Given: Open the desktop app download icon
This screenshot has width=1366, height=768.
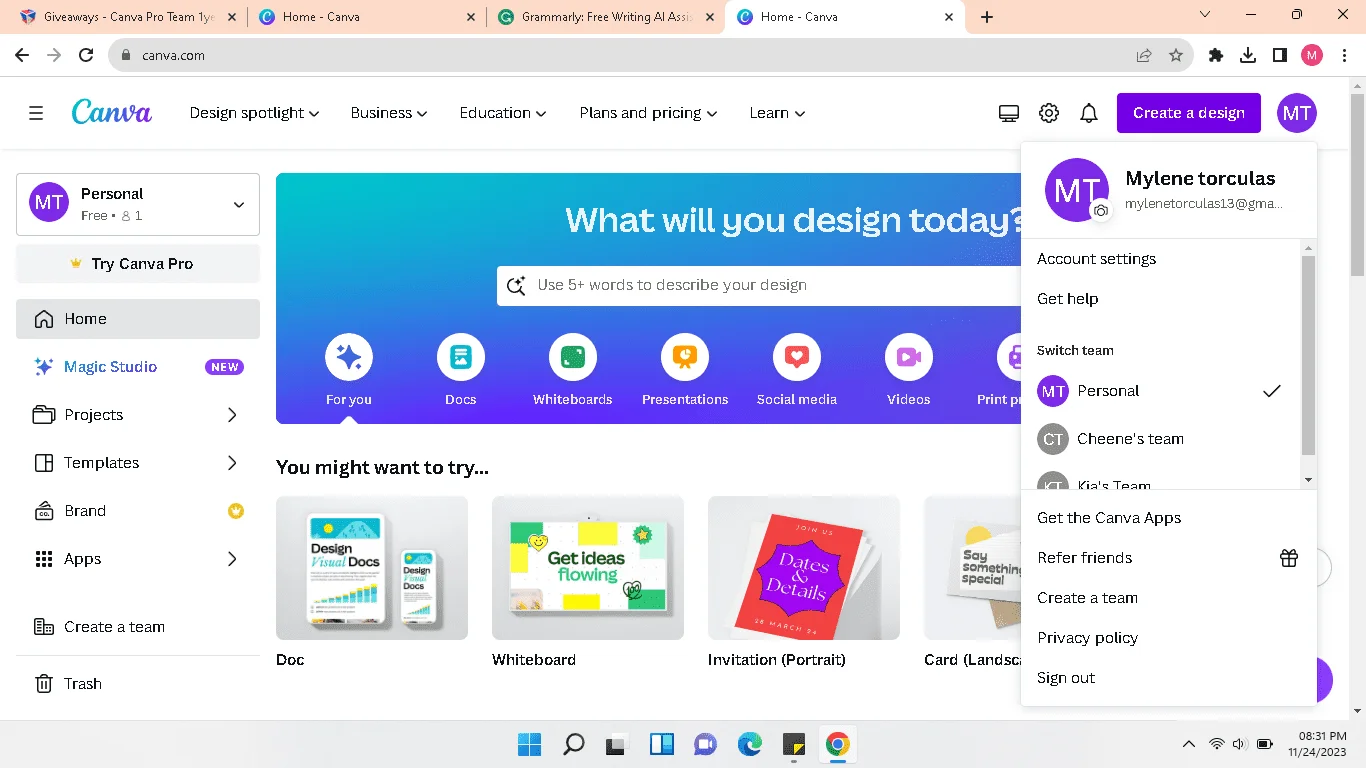Looking at the screenshot, I should (x=1008, y=113).
